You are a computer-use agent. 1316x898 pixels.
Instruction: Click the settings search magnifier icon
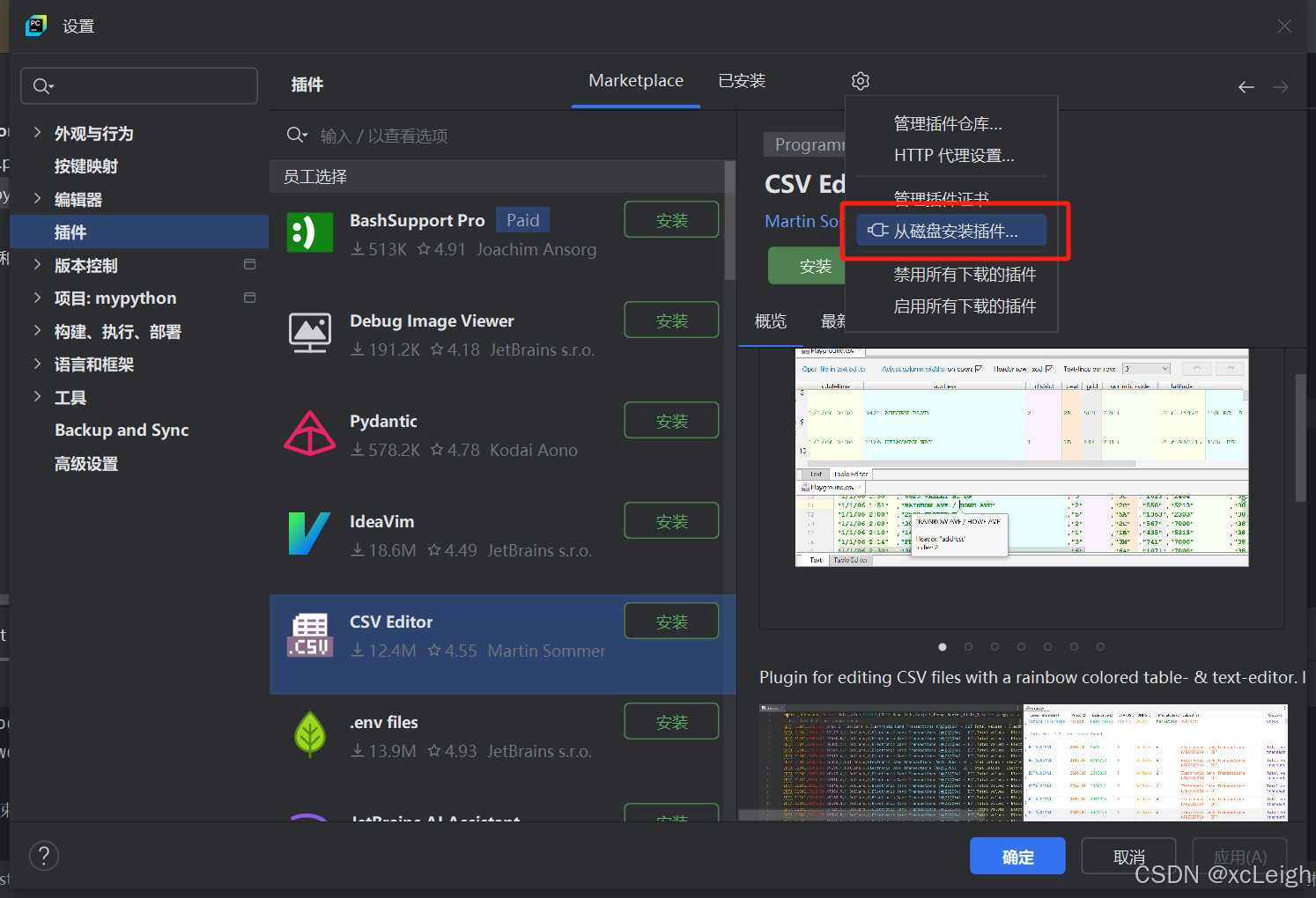(43, 86)
